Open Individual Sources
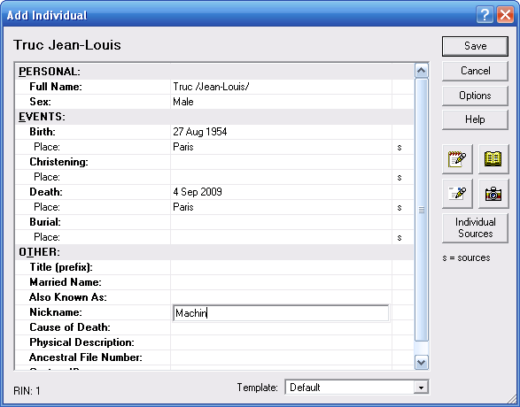Image resolution: width=520 pixels, height=407 pixels. [475, 228]
